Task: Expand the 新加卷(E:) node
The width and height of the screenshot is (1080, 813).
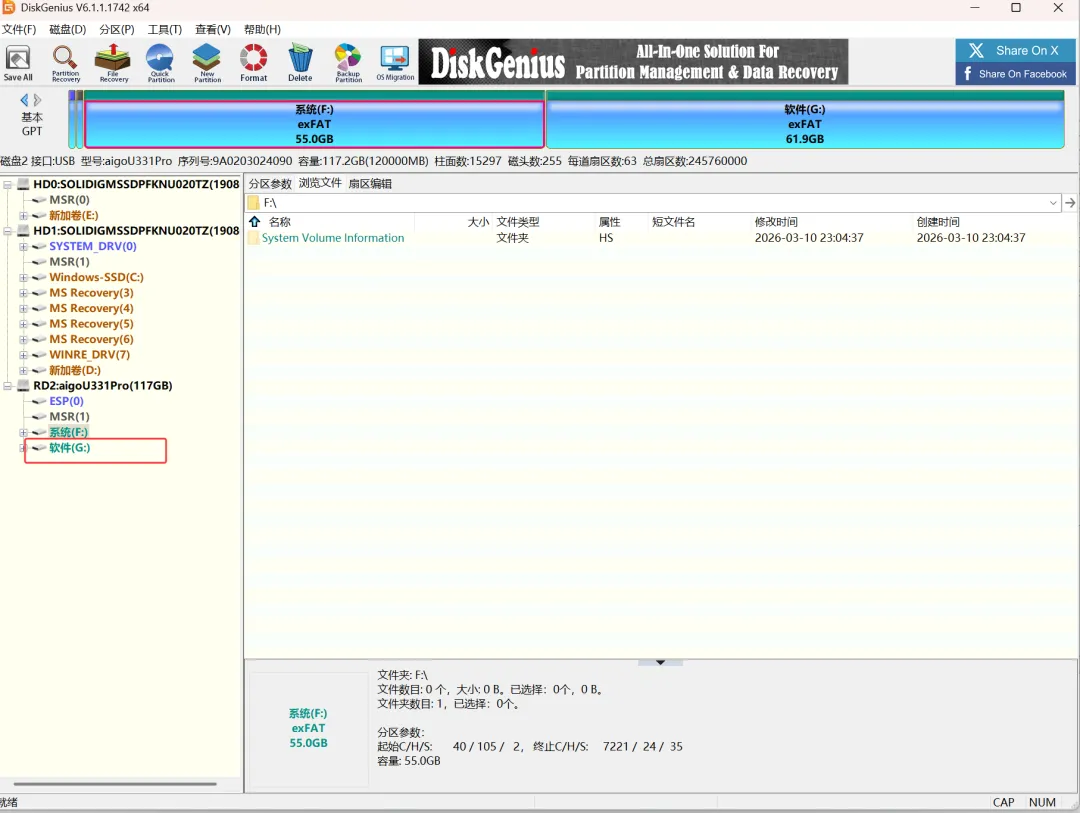Action: click(23, 216)
